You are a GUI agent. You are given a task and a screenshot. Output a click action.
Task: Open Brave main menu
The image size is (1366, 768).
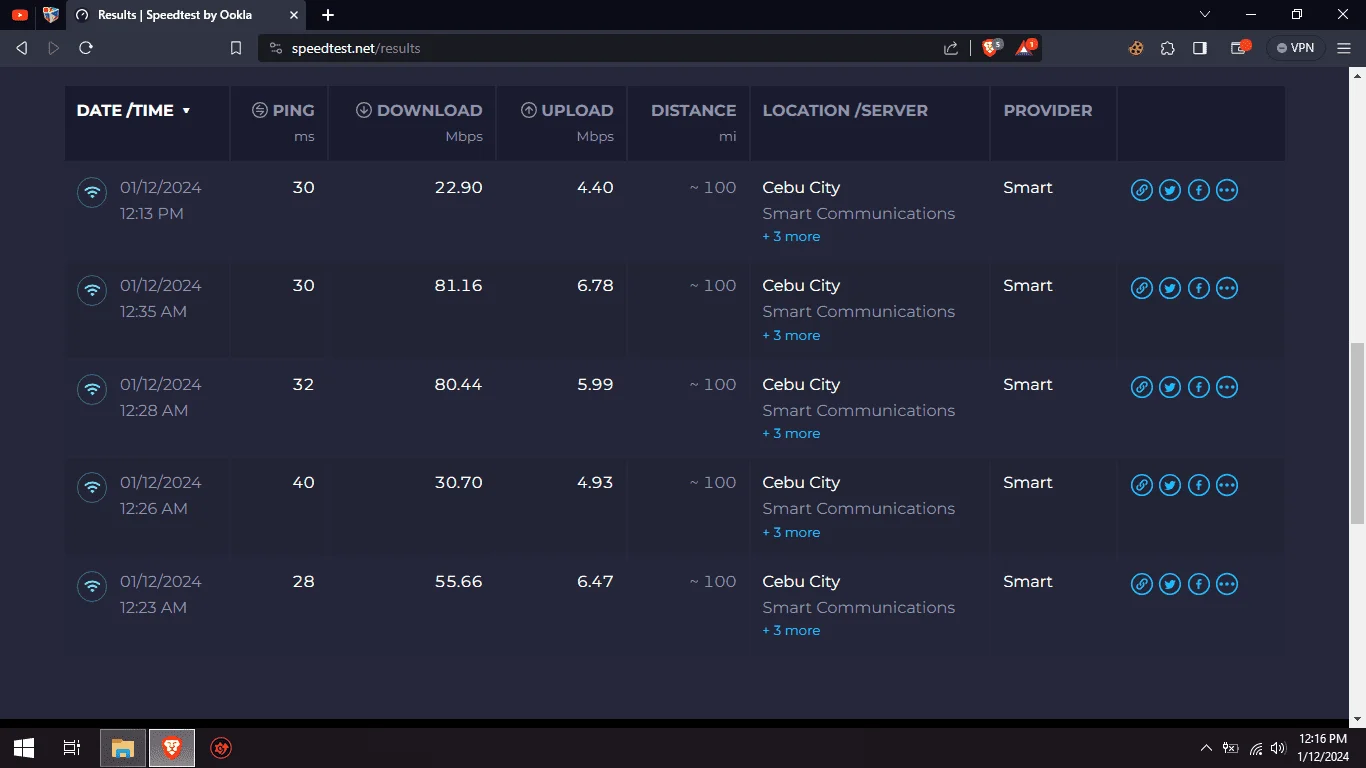(1344, 48)
